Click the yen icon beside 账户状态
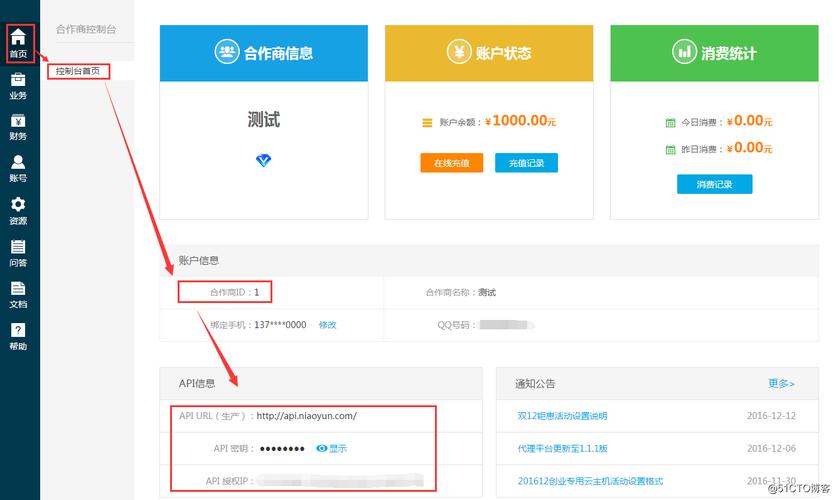 click(x=459, y=52)
